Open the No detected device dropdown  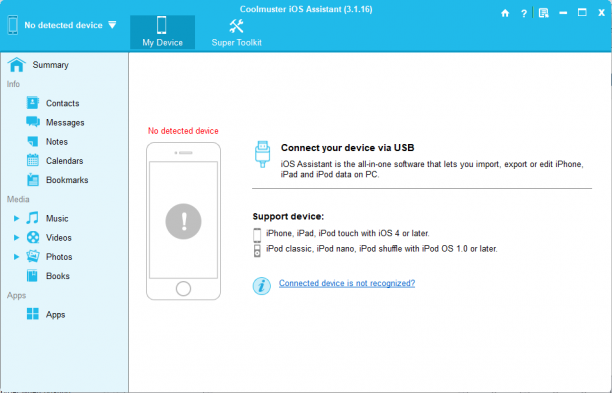click(x=112, y=25)
